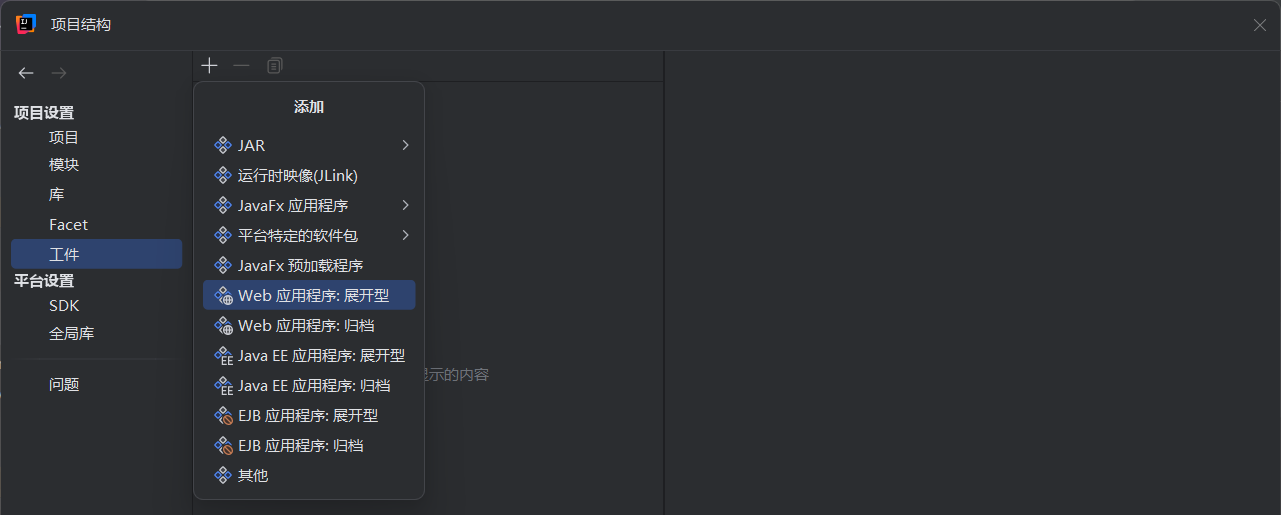Open the 模块 settings section
Viewport: 1281px width, 515px height.
64,165
